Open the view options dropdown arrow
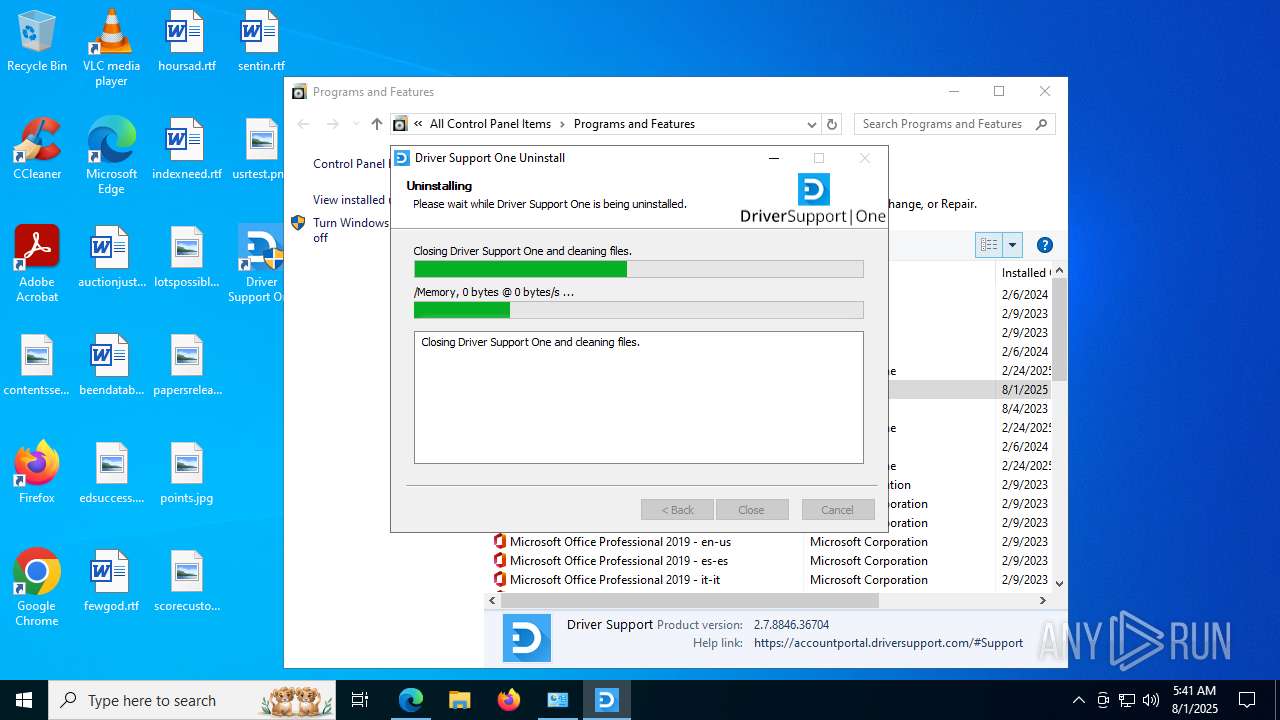 click(x=1012, y=245)
